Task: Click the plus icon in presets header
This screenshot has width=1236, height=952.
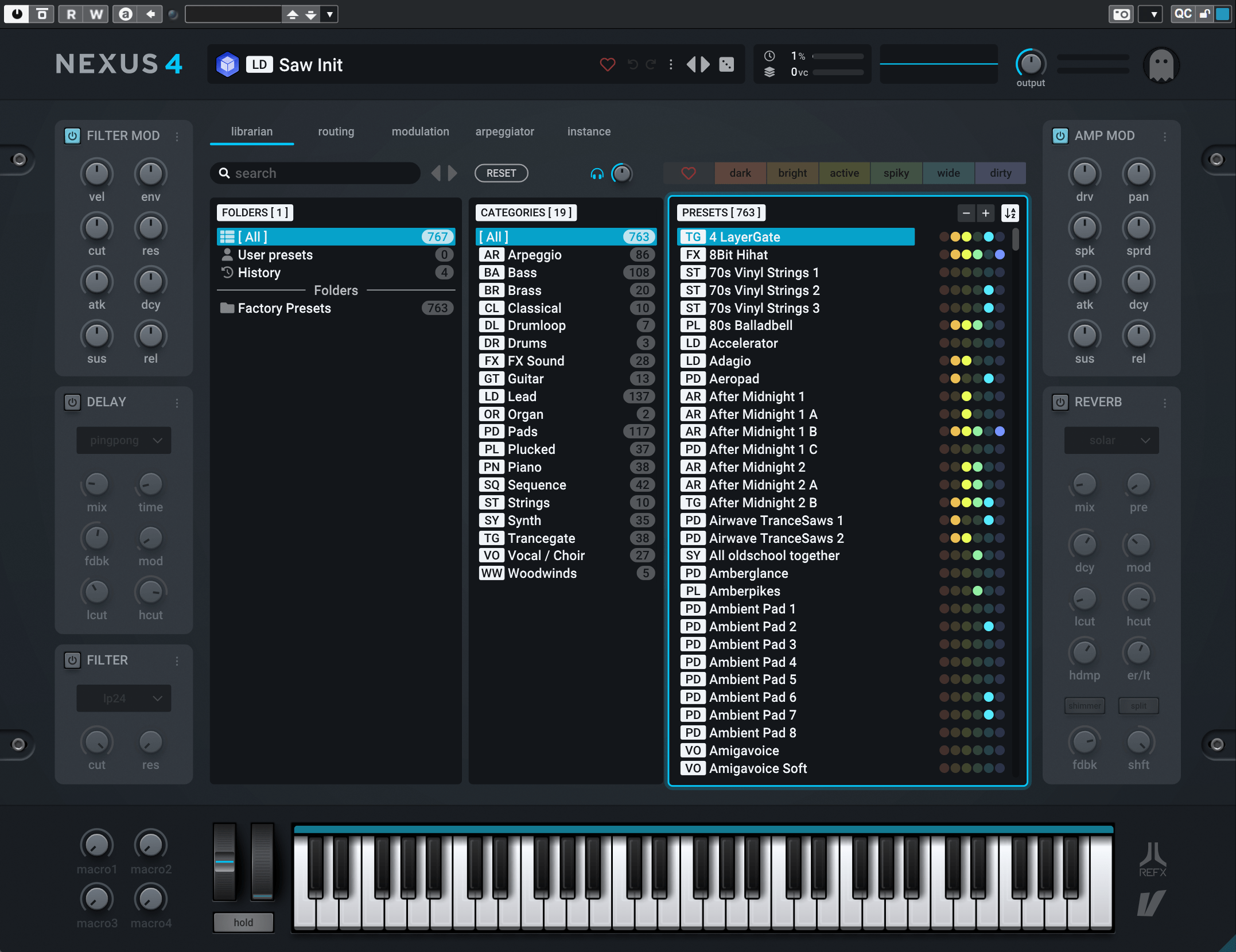Action: pyautogui.click(x=985, y=213)
